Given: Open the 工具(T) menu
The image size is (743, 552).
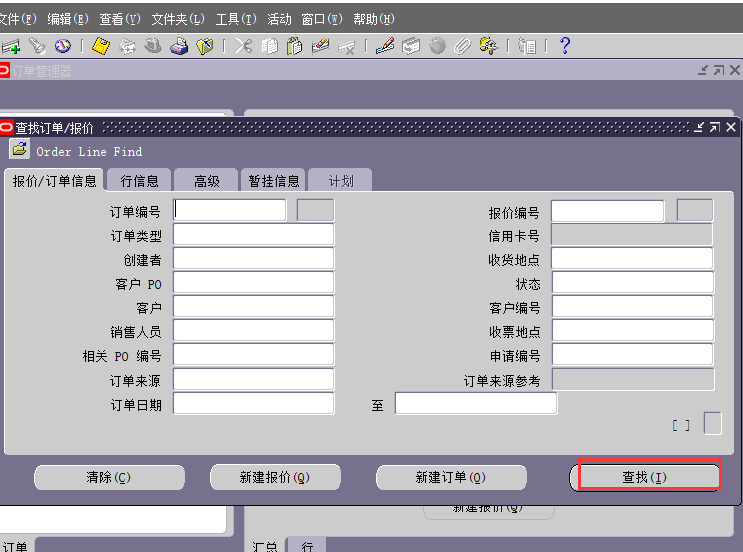Looking at the screenshot, I should (236, 19).
